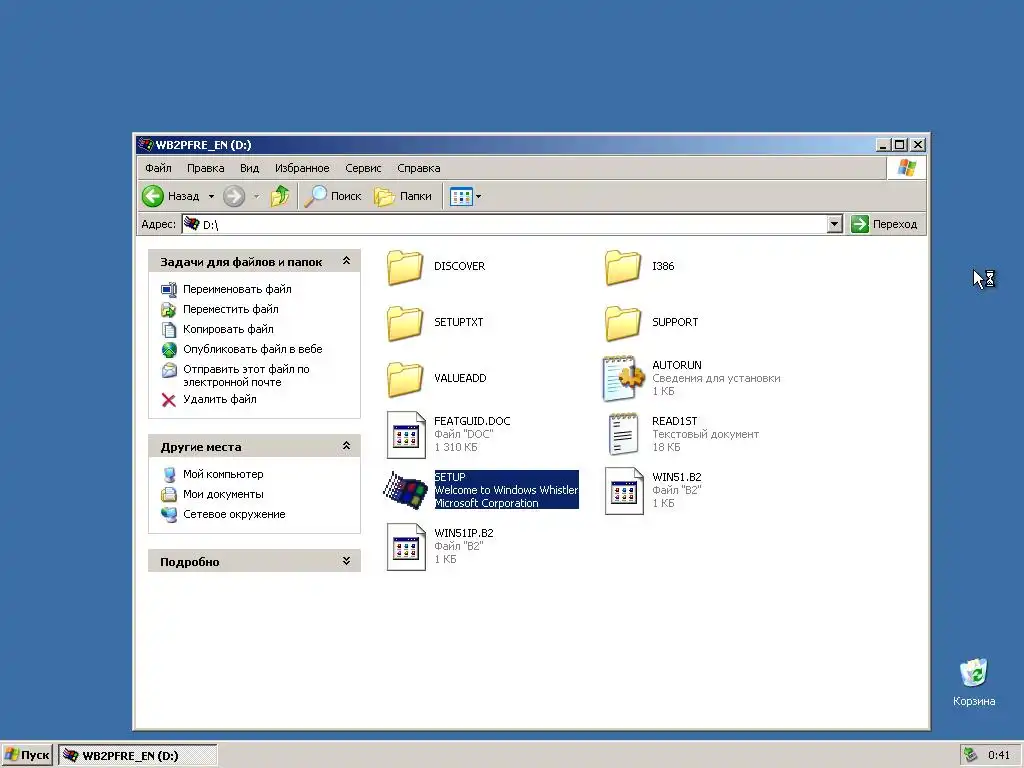Expand the address bar dropdown list
The width and height of the screenshot is (1024, 768).
tap(834, 224)
